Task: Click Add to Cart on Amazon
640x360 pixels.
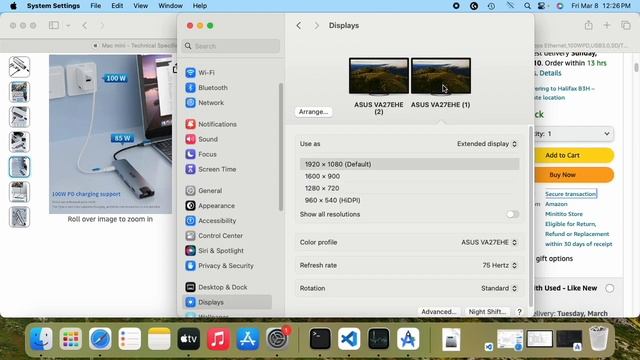Action: coord(574,156)
